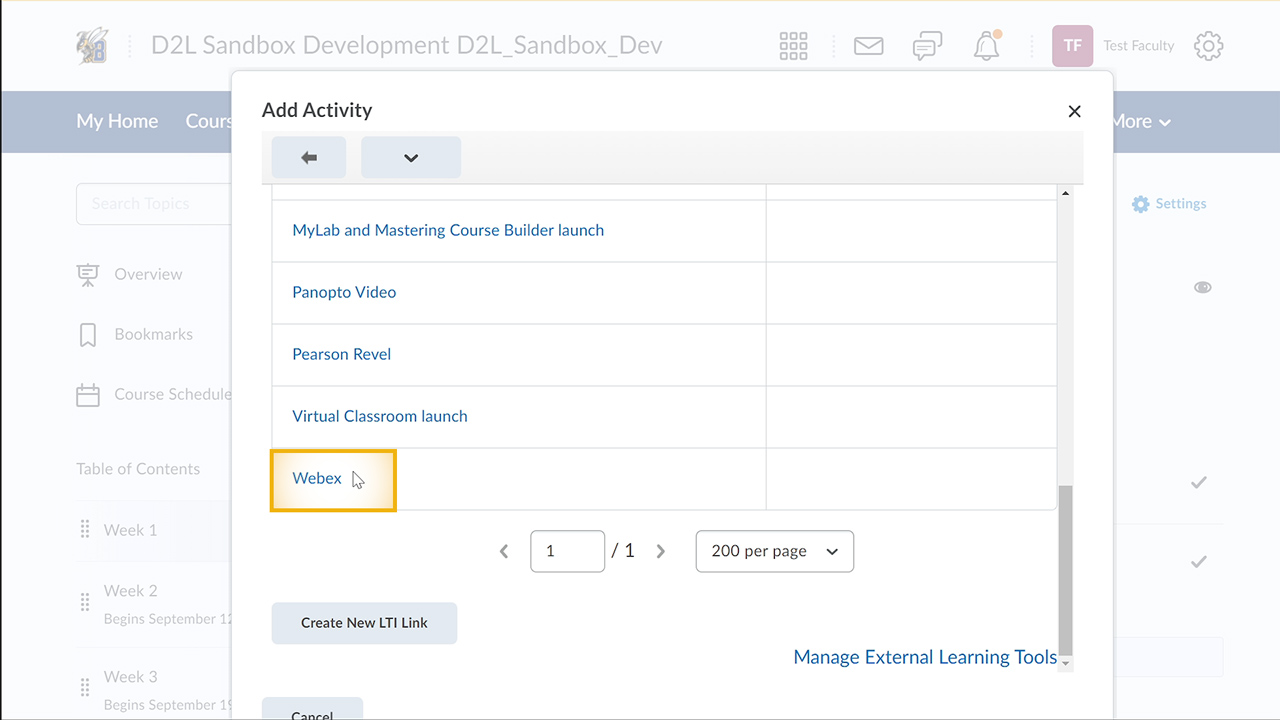Click the back arrow in the Add Activity dialog
This screenshot has width=1280, height=720.
point(308,157)
